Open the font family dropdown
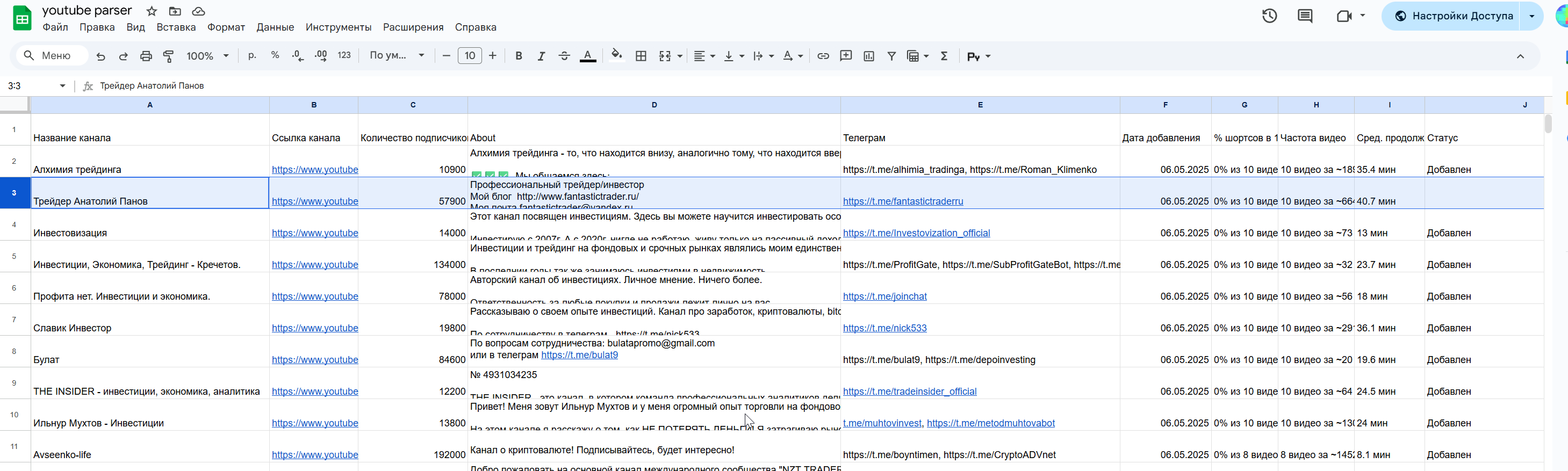Screen dimensions: 1568x471 click(396, 56)
